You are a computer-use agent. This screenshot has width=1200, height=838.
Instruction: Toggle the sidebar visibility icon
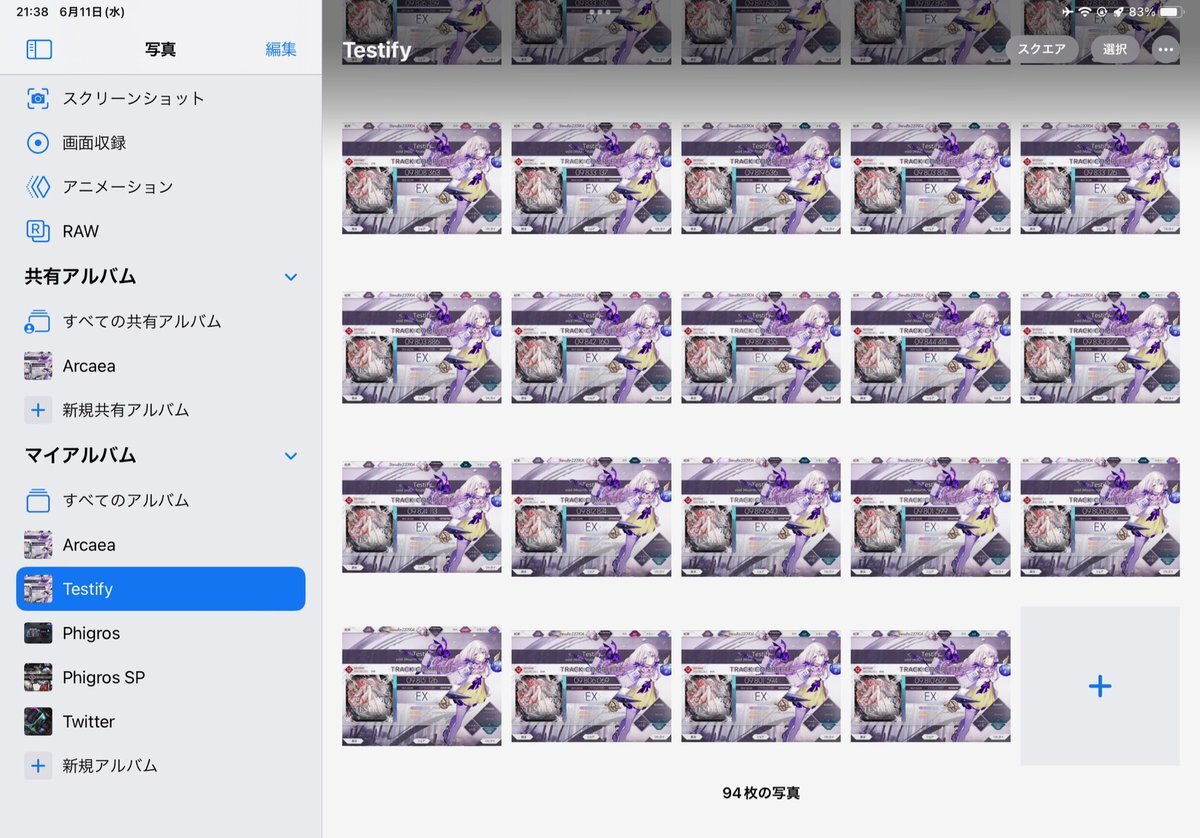coord(39,49)
